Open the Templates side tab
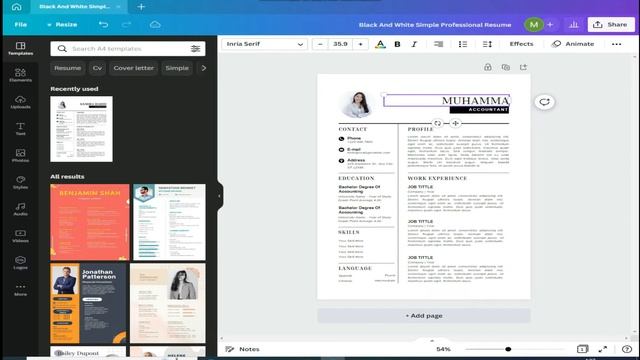The width and height of the screenshot is (640, 360). tap(20, 48)
